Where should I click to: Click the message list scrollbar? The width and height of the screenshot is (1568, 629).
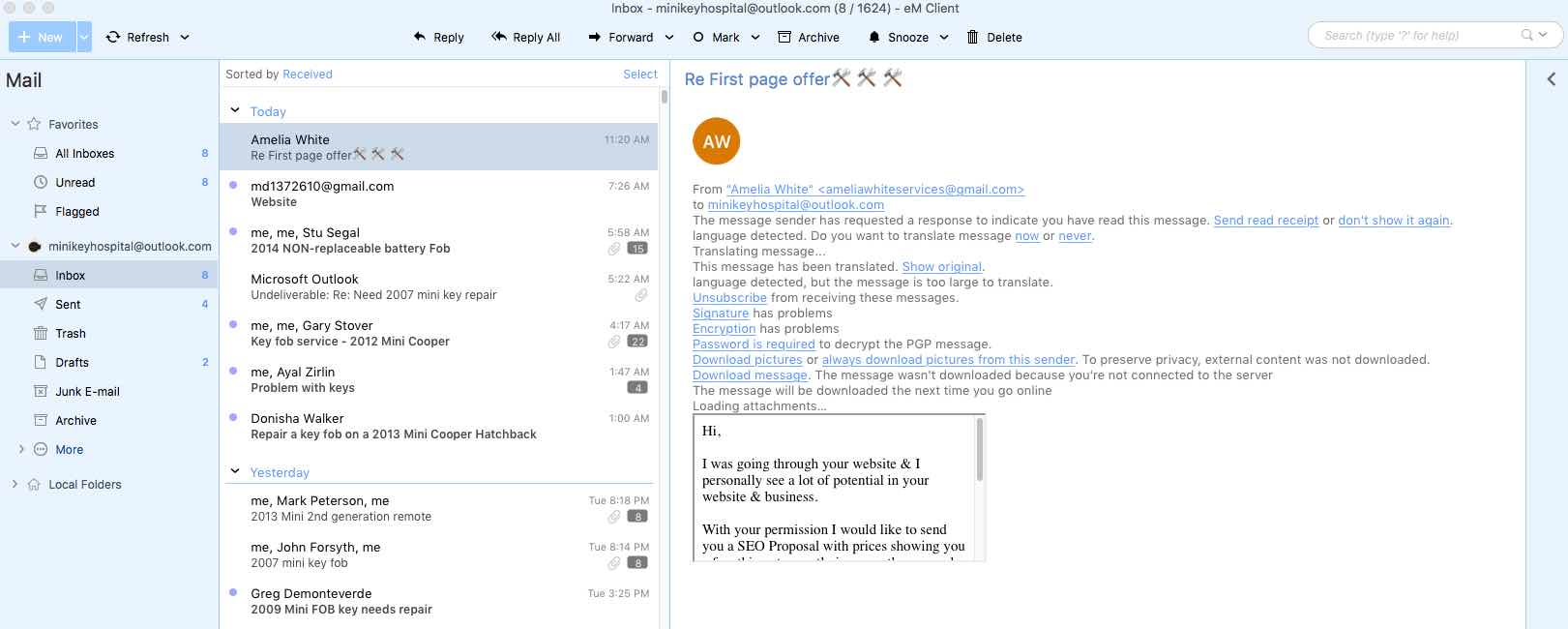pos(664,97)
